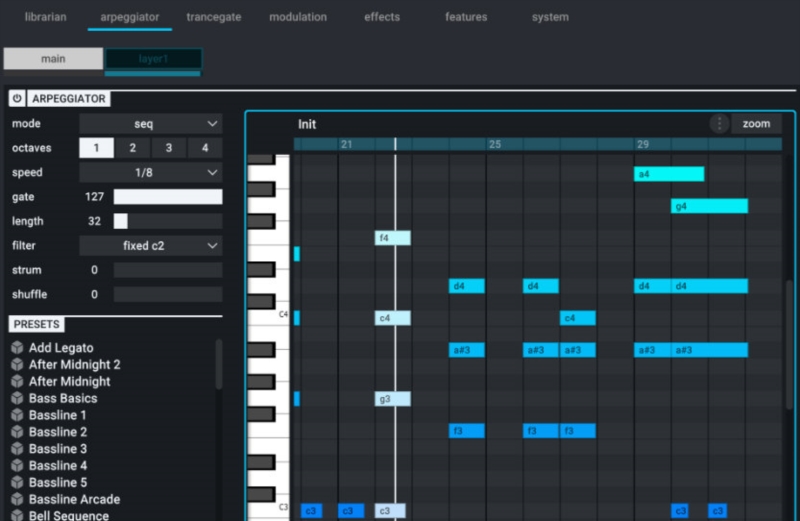The image size is (800, 521).
Task: Load the Bell Sequence preset
Action: [x=68, y=515]
